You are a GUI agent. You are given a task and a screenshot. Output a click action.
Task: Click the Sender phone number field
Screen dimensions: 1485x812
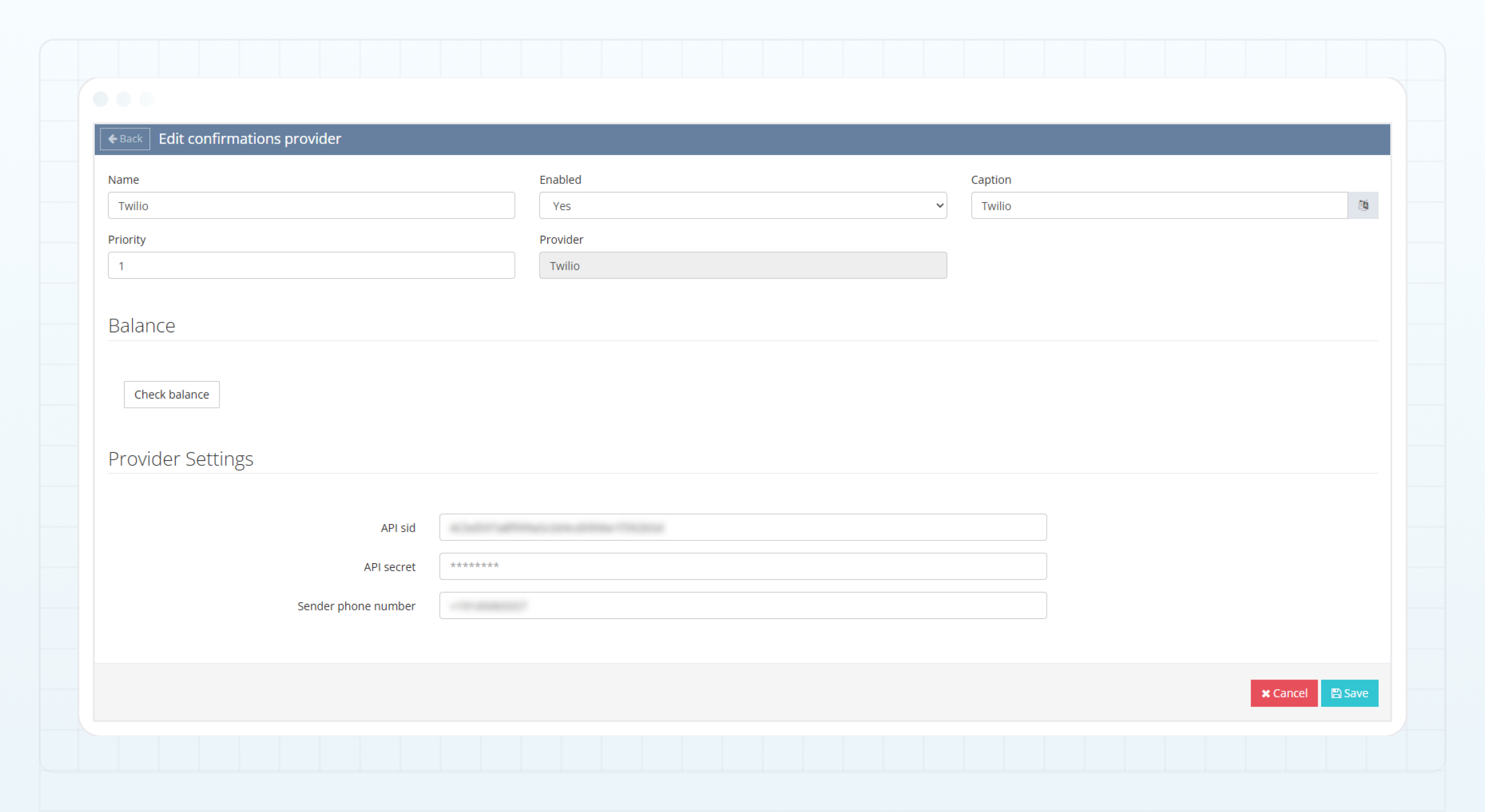pyautogui.click(x=742, y=605)
